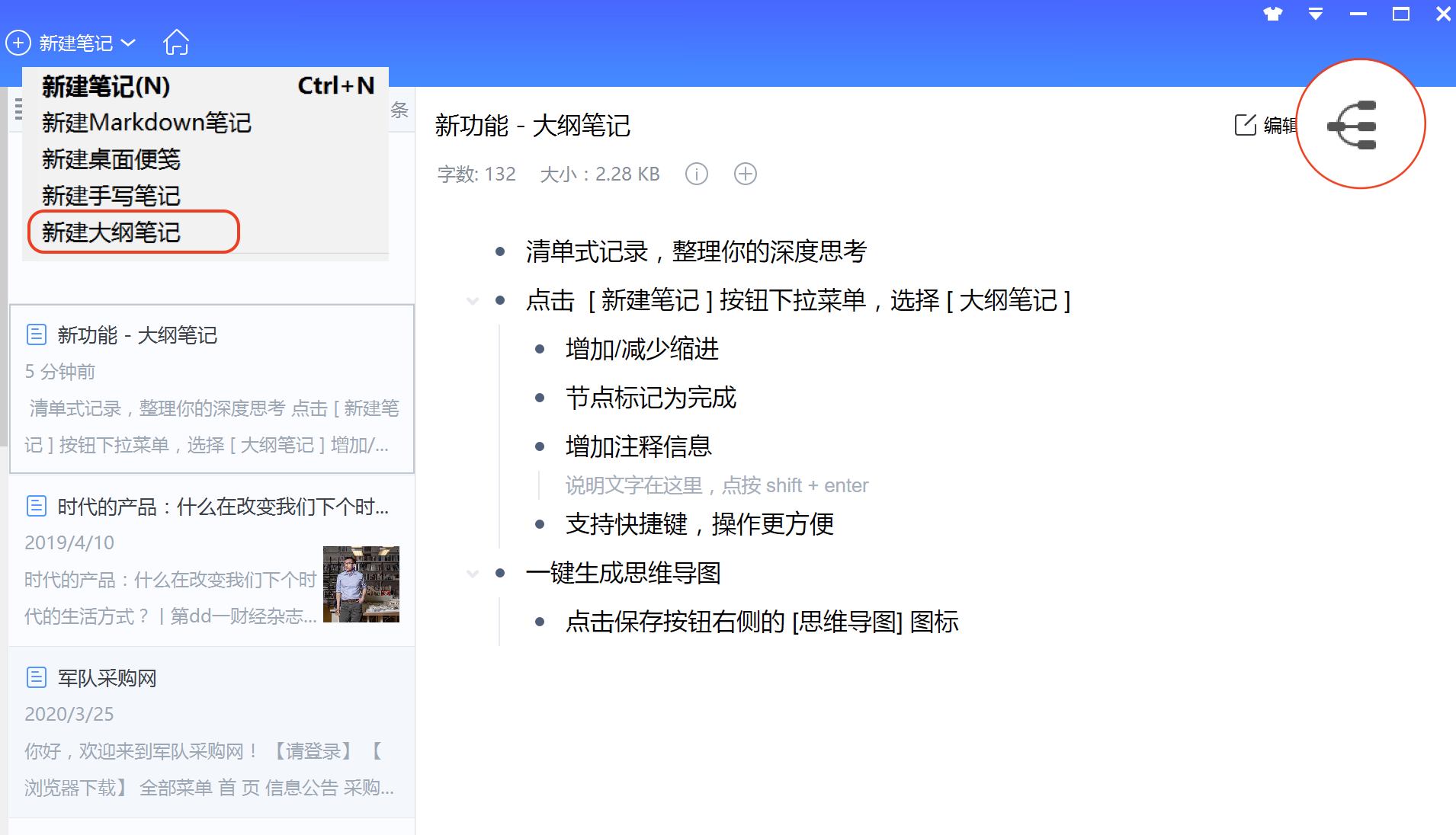The height and width of the screenshot is (835, 1456).
Task: Click date 2019/4/10
Action: [69, 542]
